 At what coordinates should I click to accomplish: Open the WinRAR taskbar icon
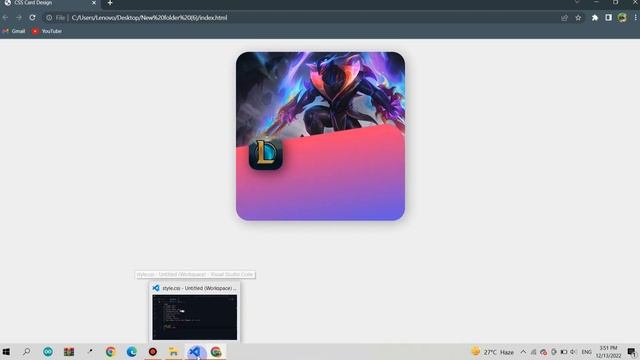click(69, 351)
